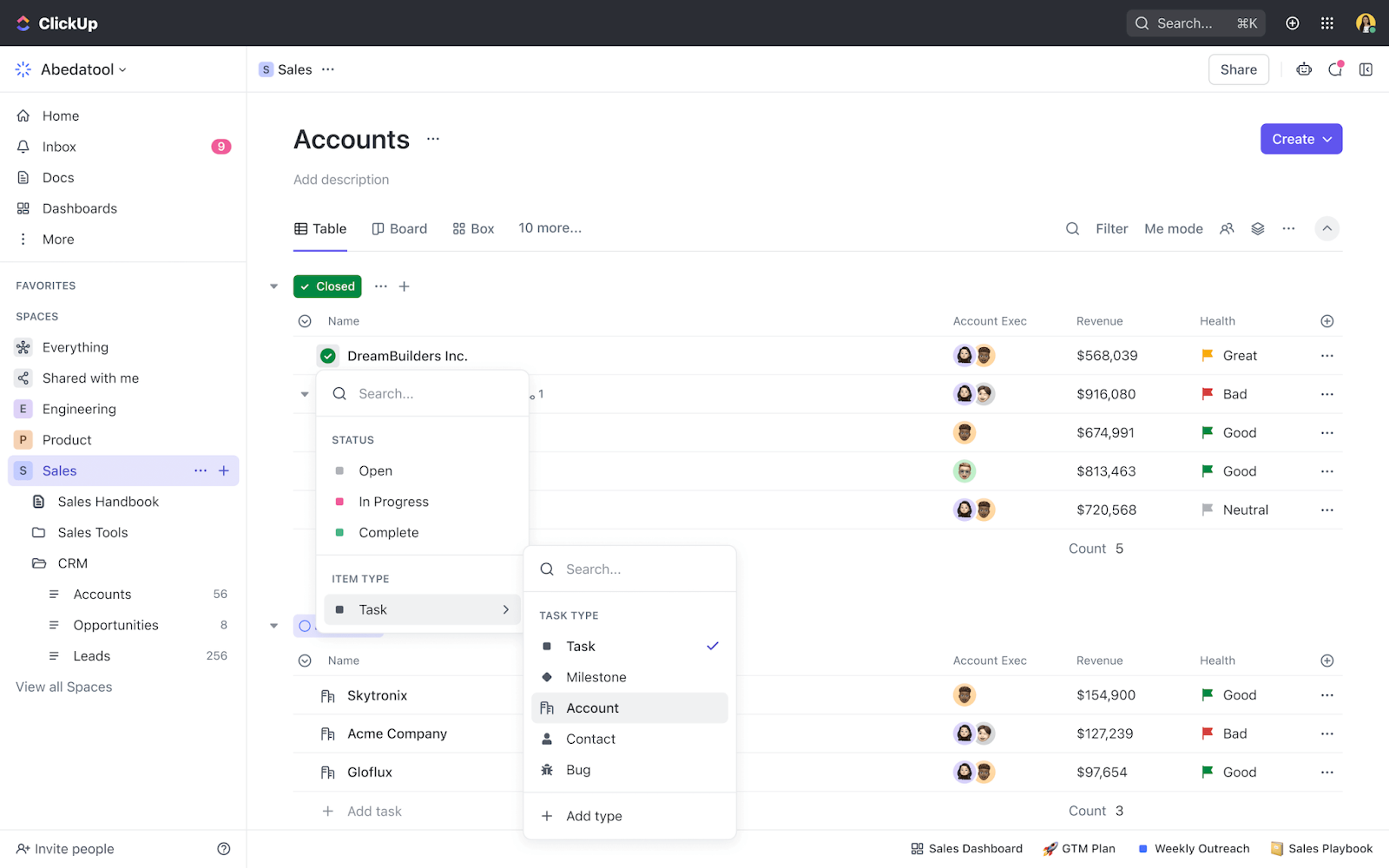Select all tasks with the header circle checkbox
This screenshot has width=1389, height=868.
point(305,320)
